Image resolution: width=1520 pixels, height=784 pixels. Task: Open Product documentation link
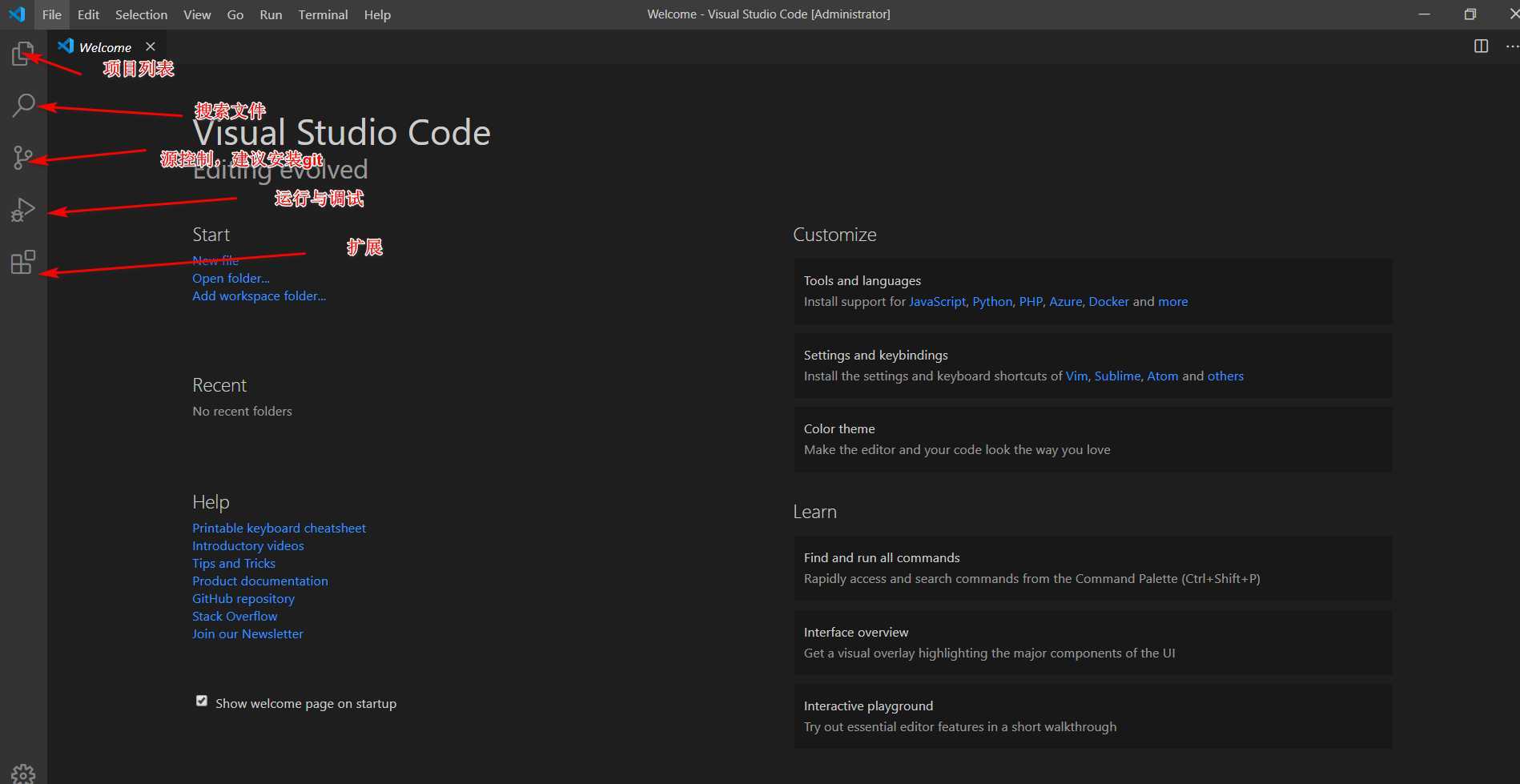pyautogui.click(x=259, y=581)
